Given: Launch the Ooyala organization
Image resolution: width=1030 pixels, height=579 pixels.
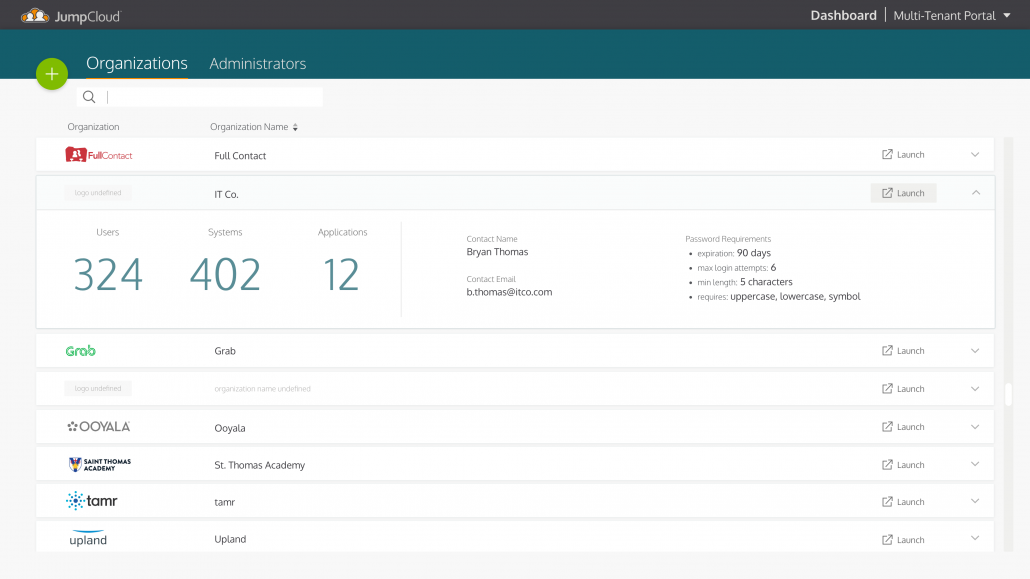Looking at the screenshot, I should click(x=903, y=427).
